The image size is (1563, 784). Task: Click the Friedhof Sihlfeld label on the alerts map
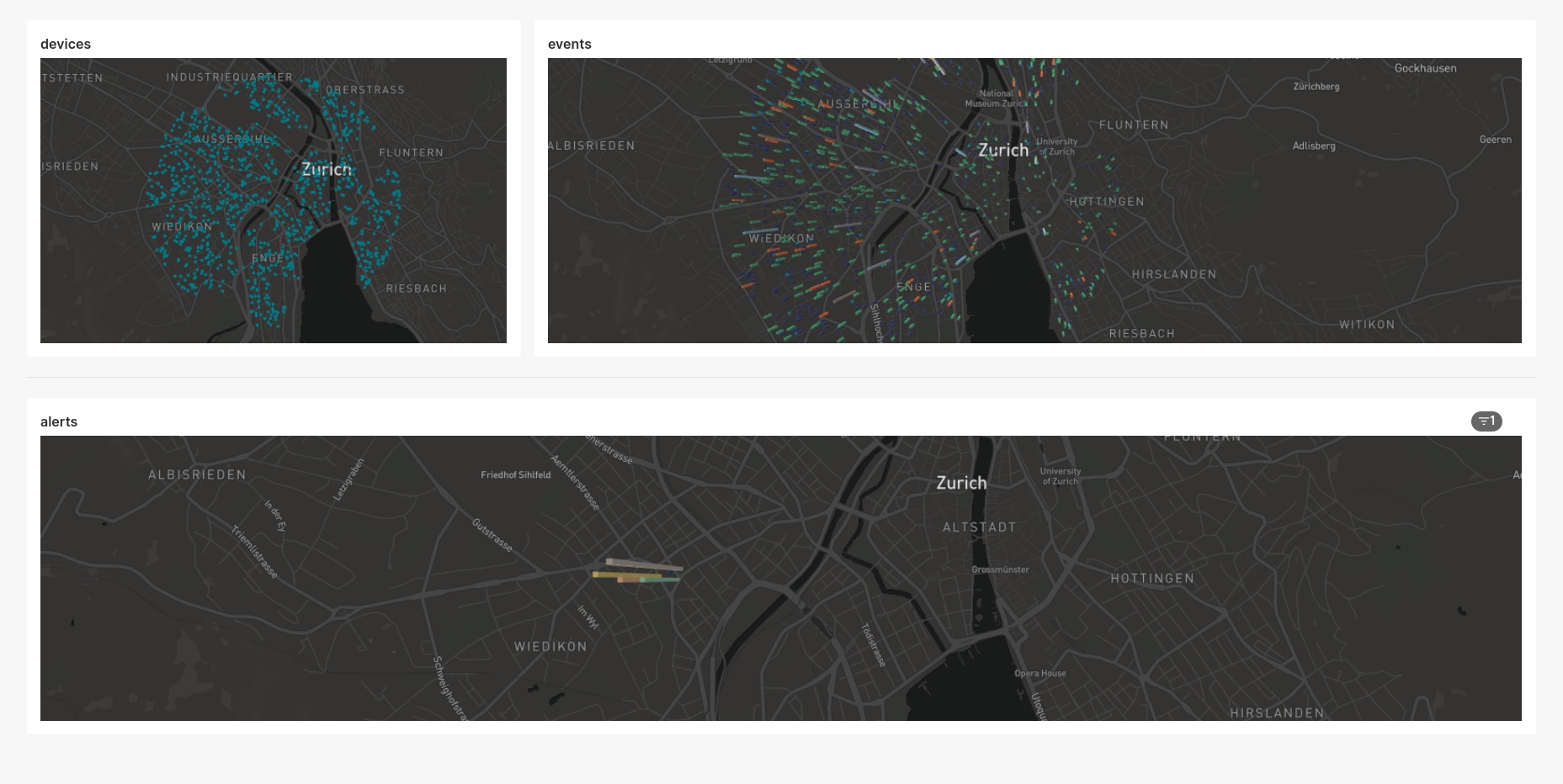[517, 472]
